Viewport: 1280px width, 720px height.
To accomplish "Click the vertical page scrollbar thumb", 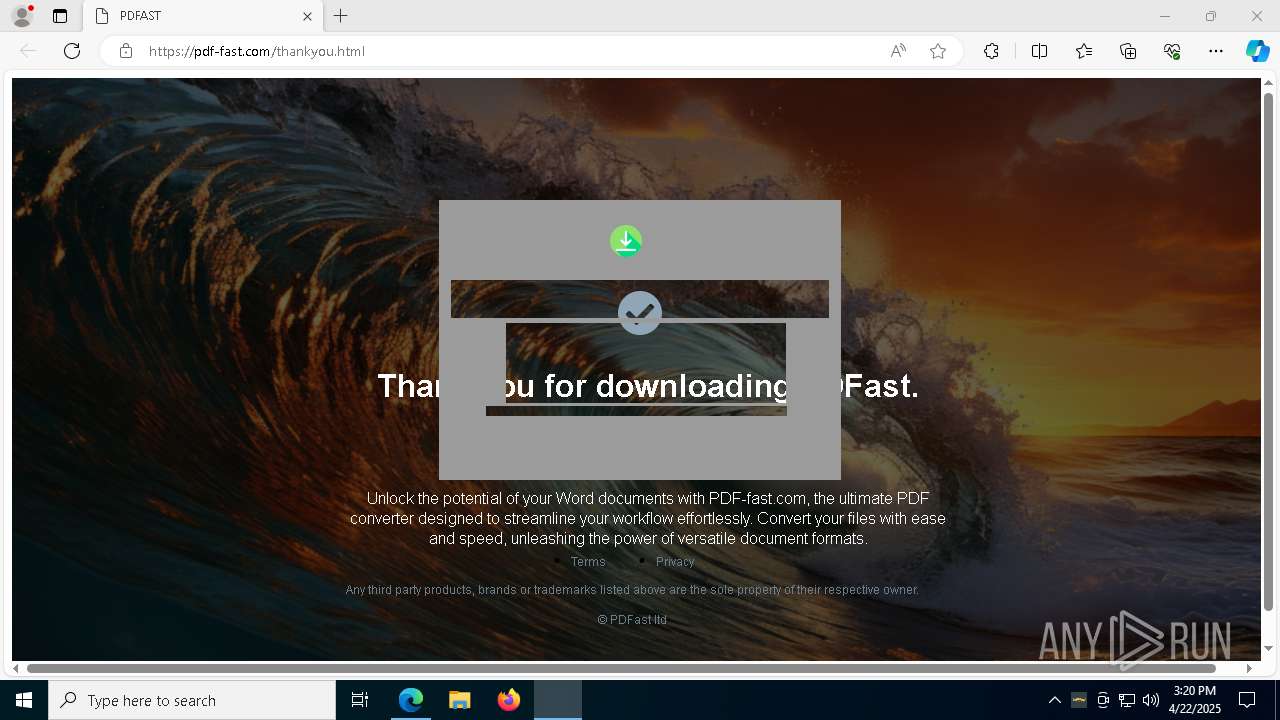I will (x=1269, y=350).
